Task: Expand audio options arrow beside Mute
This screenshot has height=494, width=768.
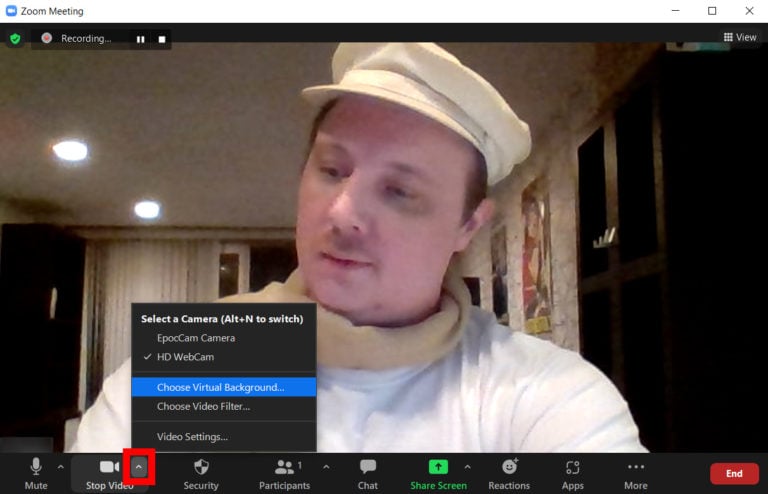Action: pos(61,467)
